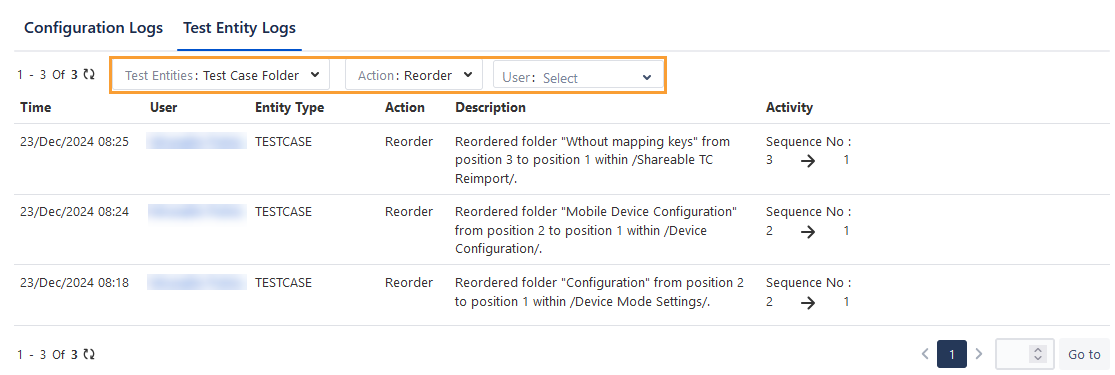Screen dimensions: 1115x375
Task: Click the top refresh icon beside the record count
Action: pyautogui.click(x=88, y=75)
